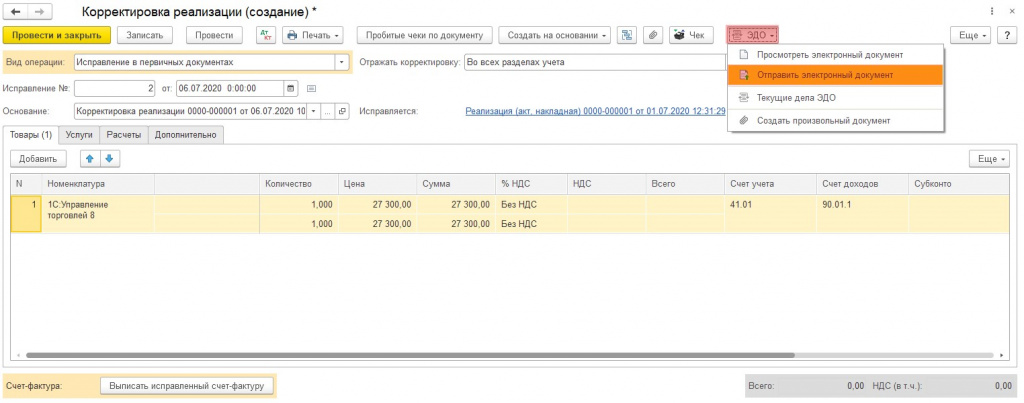
Task: Click the Субконто column header
Action: [960, 184]
